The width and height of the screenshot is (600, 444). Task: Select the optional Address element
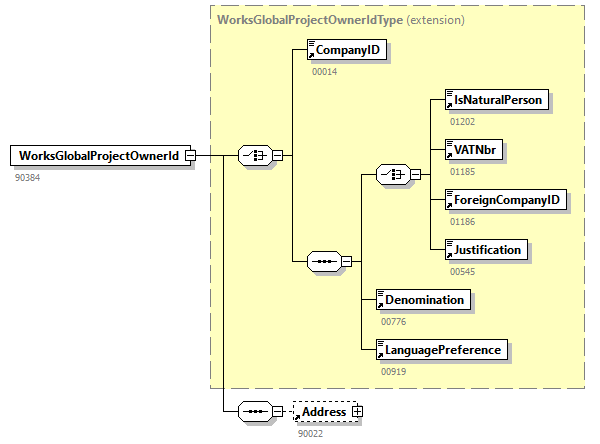(x=322, y=412)
